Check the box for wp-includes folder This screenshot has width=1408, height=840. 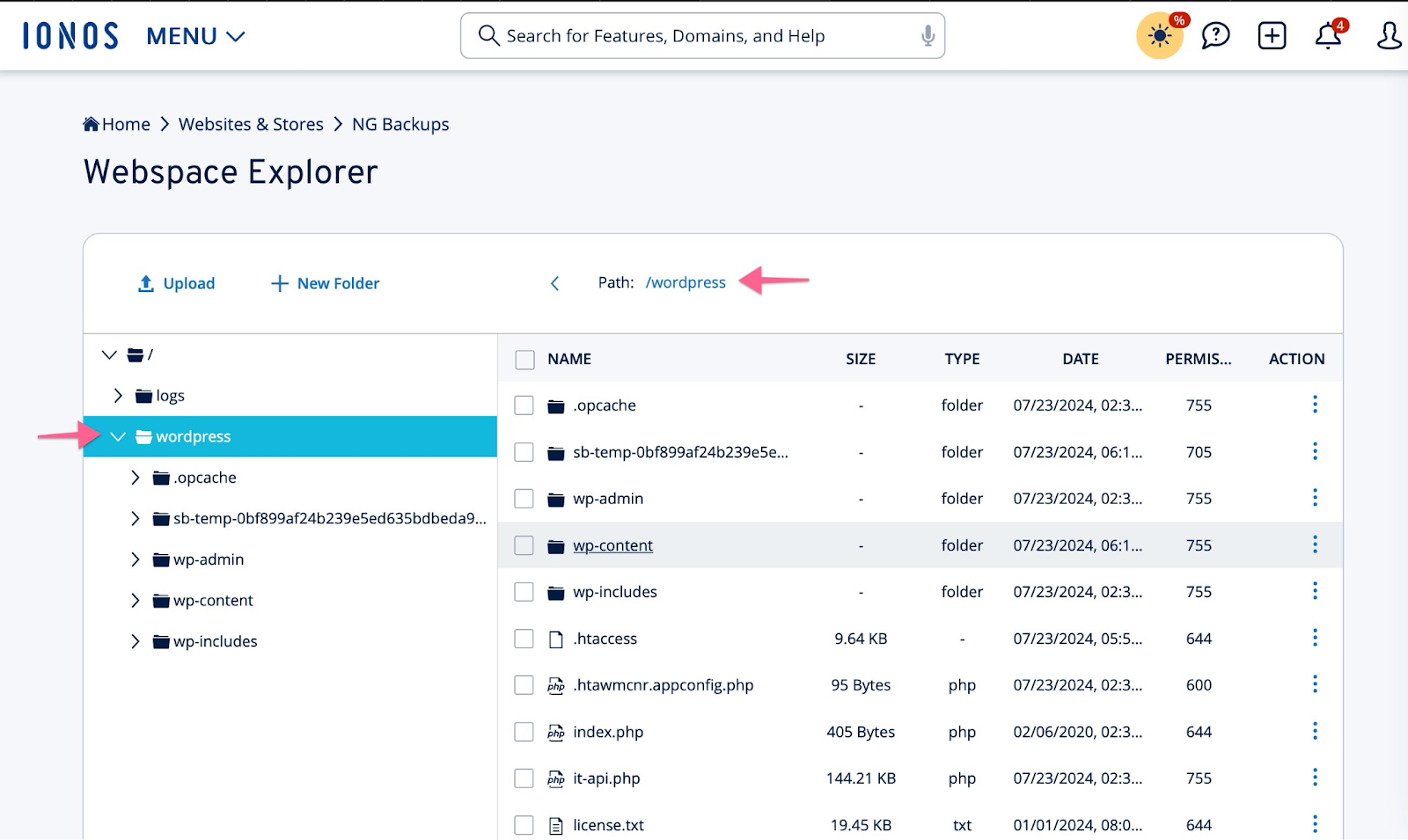(524, 592)
